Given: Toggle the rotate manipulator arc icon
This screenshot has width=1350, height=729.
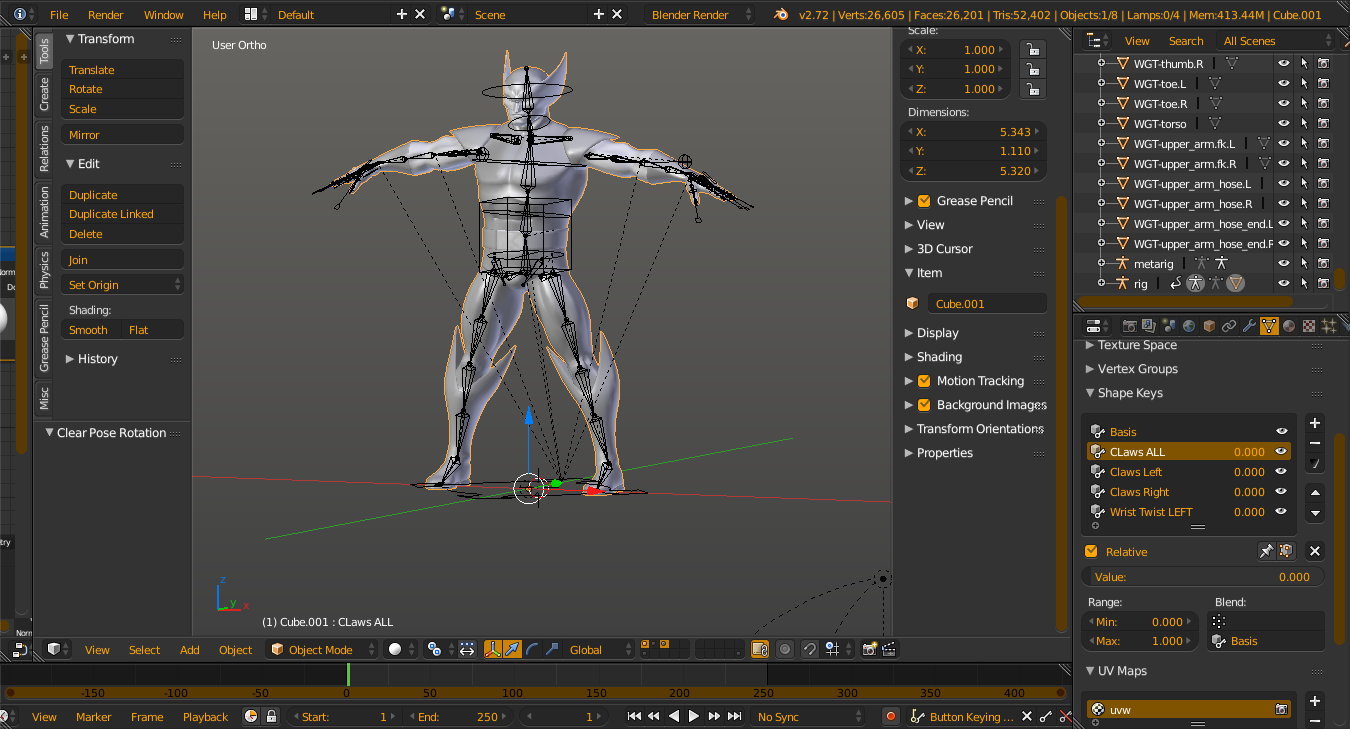Looking at the screenshot, I should point(531,650).
